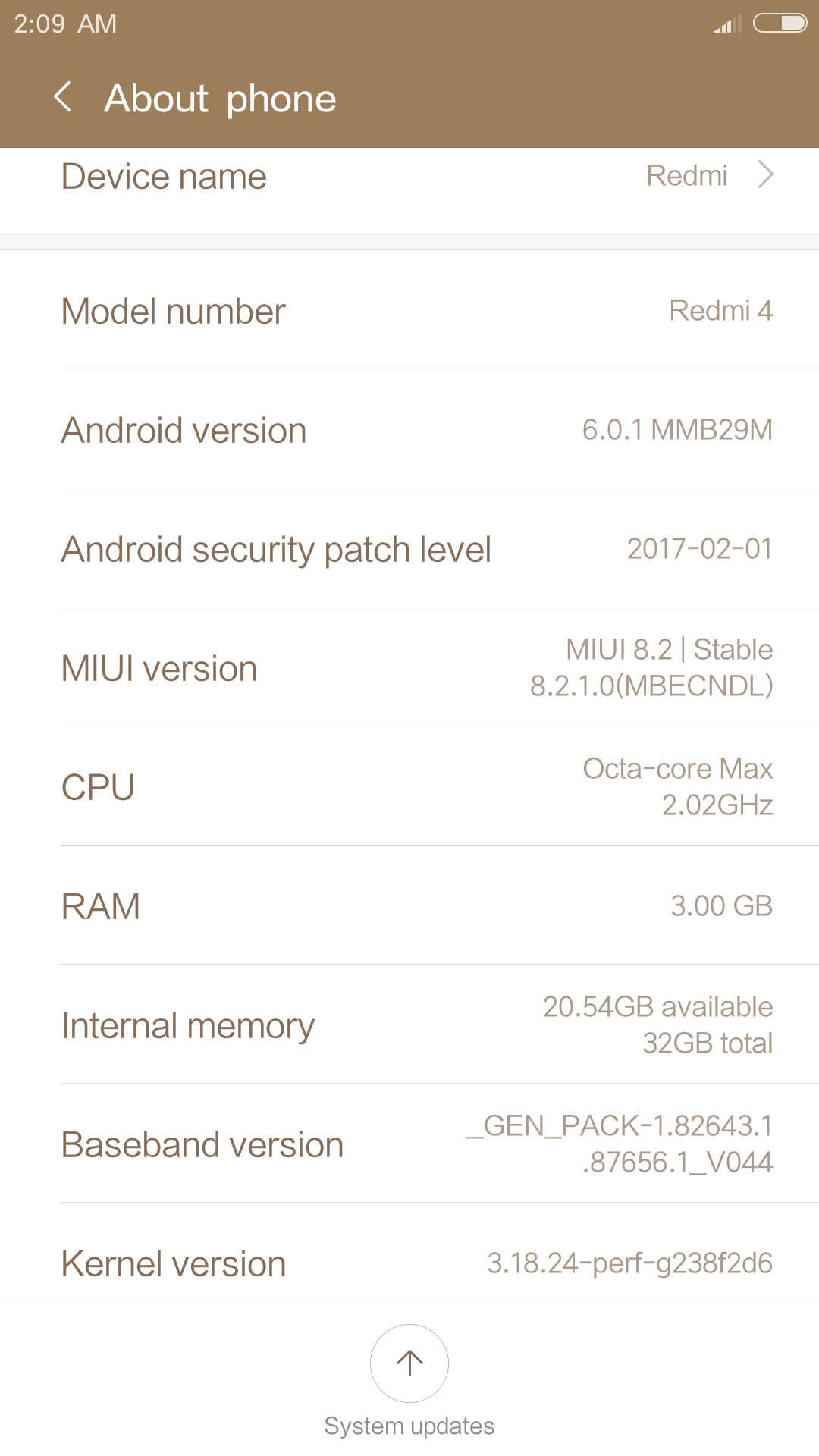Tap the Kernel version row
The height and width of the screenshot is (1456, 819).
click(x=409, y=1263)
